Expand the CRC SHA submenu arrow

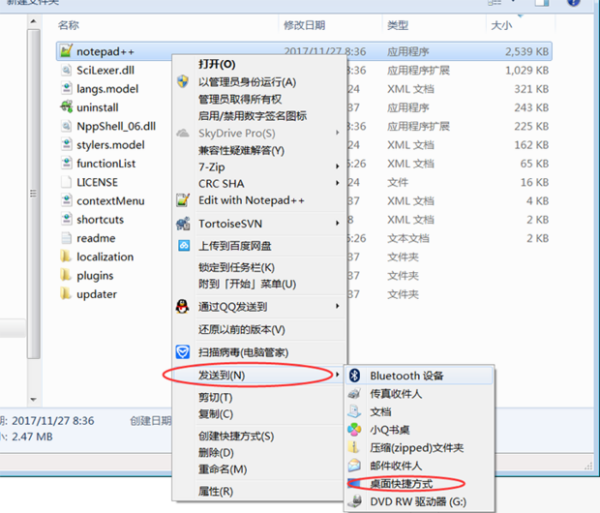(x=337, y=183)
